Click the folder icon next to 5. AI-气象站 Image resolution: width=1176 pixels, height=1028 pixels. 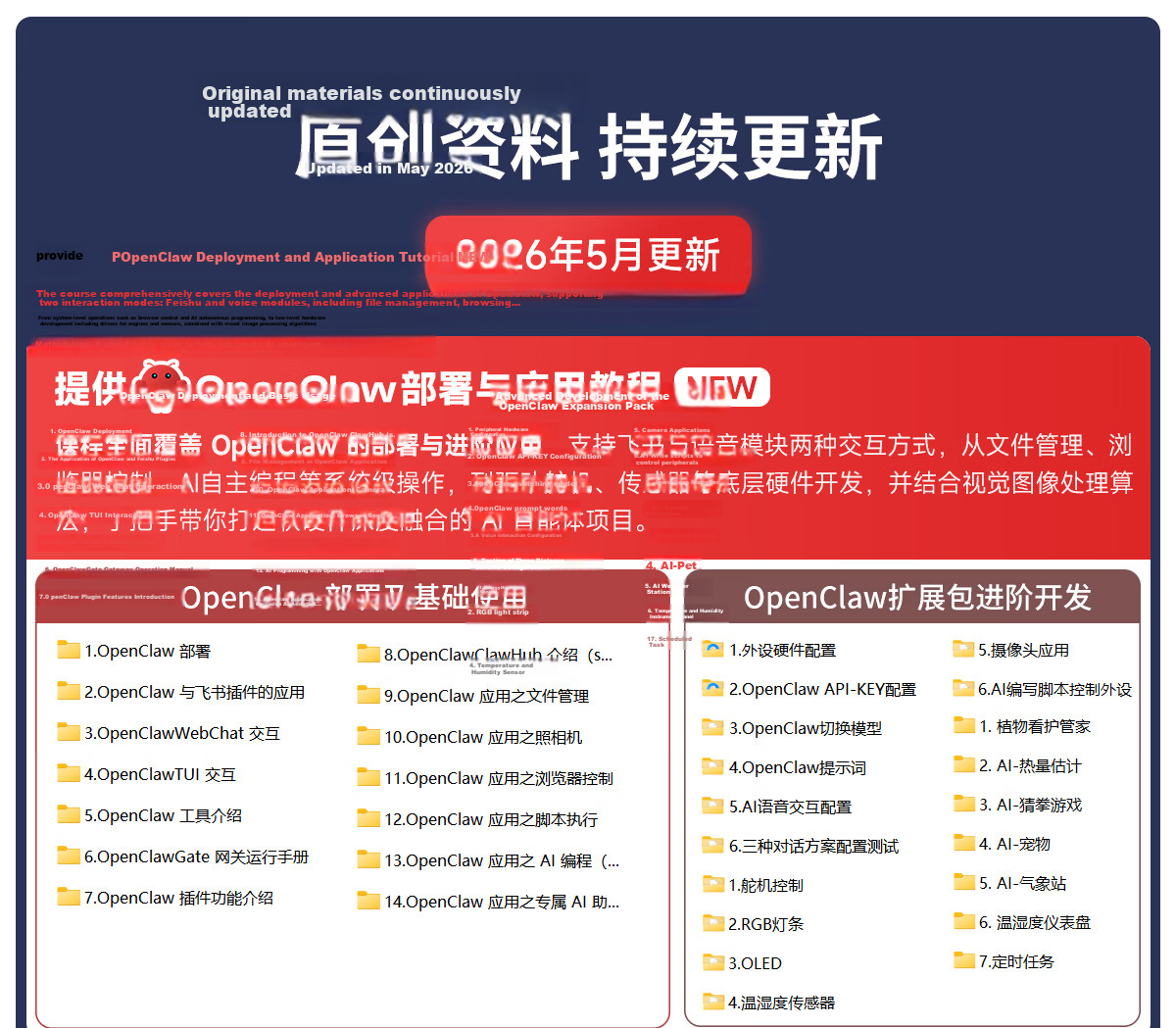[964, 882]
